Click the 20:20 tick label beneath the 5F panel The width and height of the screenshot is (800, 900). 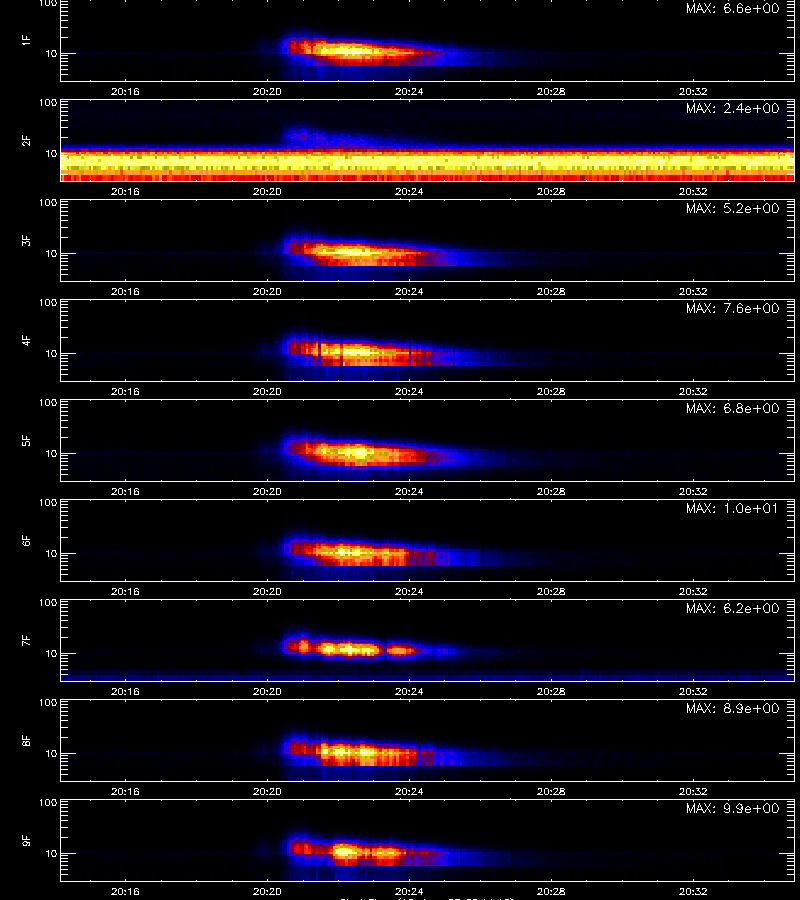click(x=267, y=491)
